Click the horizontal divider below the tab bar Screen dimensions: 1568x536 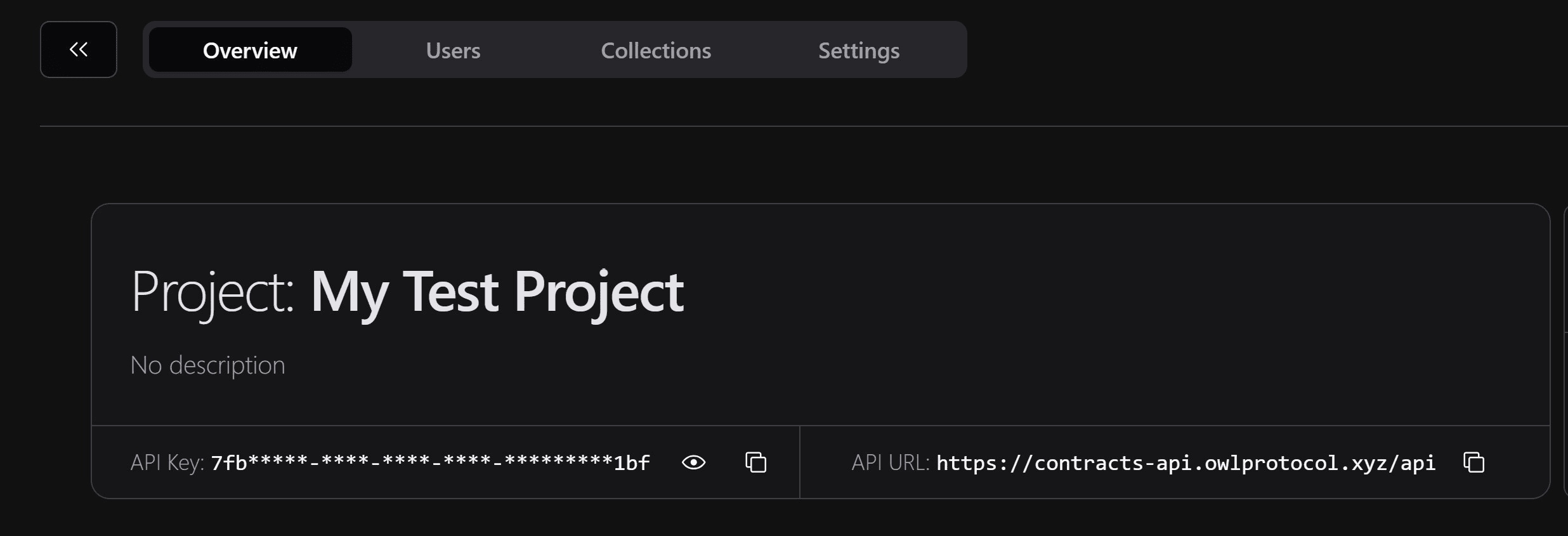tap(761, 126)
